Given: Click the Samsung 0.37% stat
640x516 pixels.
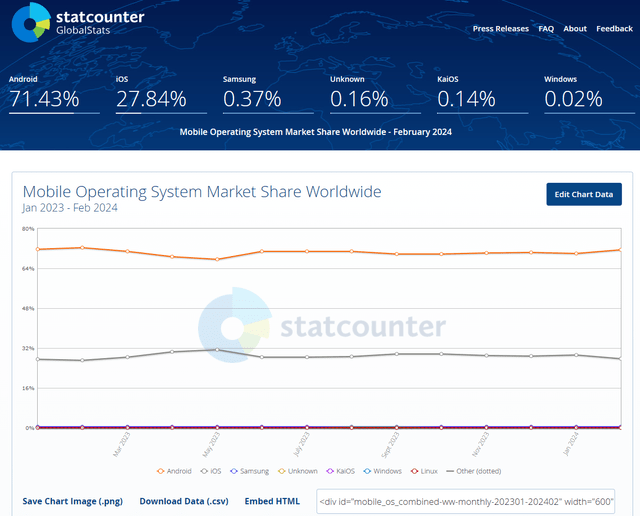Looking at the screenshot, I should [268, 94].
